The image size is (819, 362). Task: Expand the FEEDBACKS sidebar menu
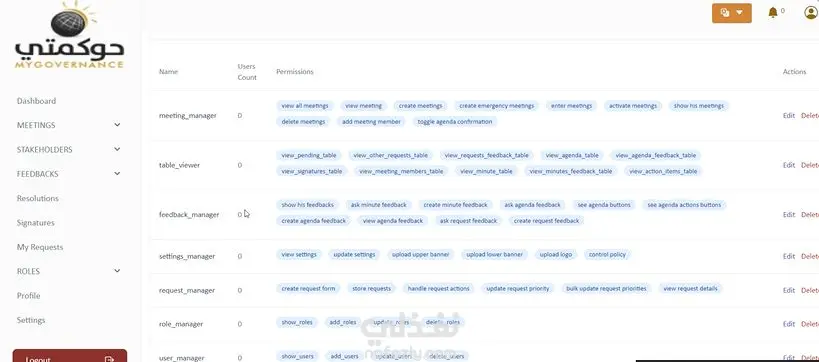coord(68,174)
